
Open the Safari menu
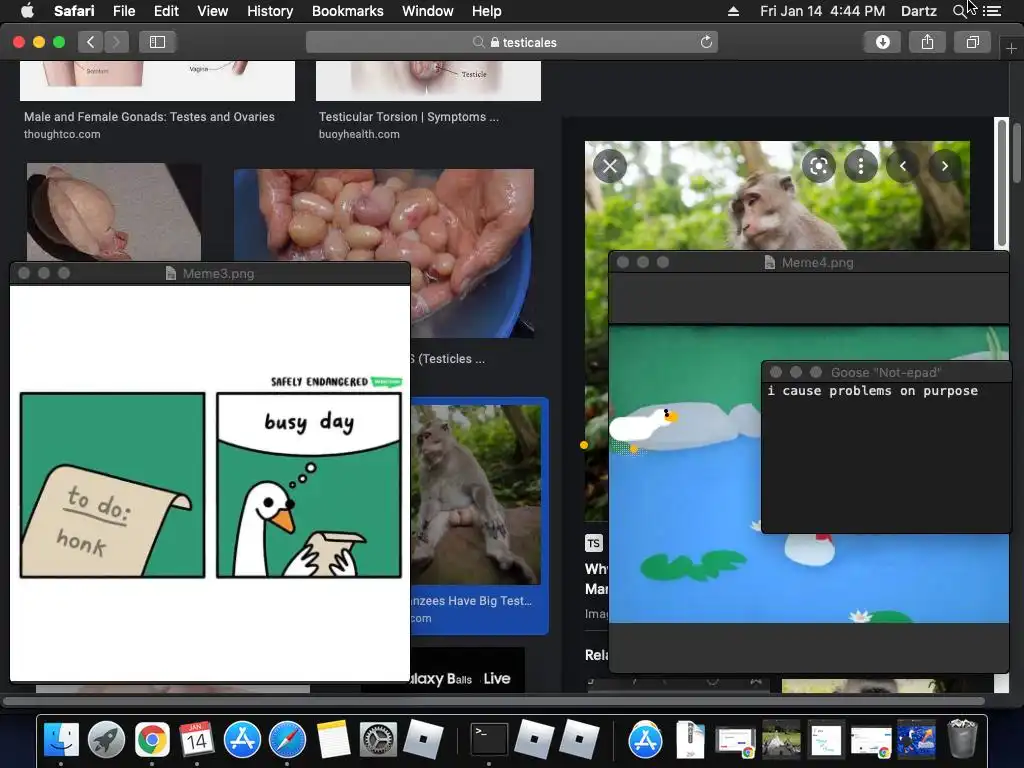pyautogui.click(x=74, y=11)
